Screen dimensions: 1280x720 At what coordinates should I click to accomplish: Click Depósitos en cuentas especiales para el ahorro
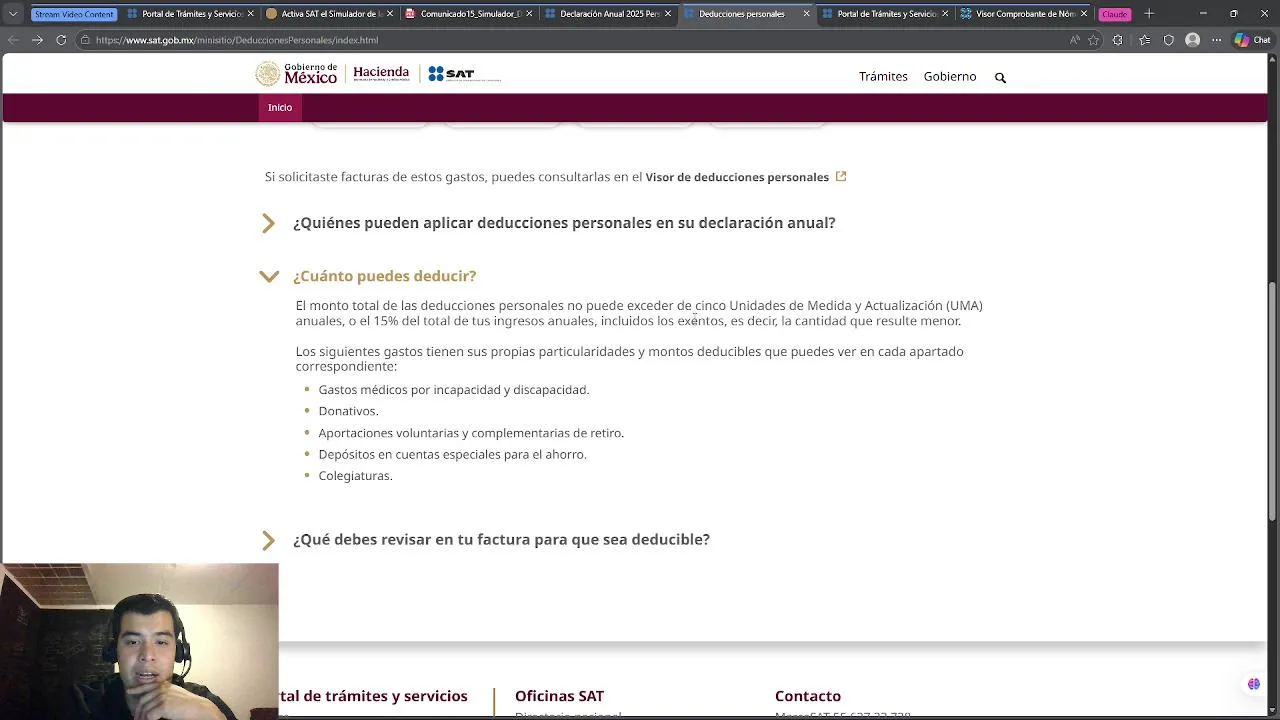[452, 454]
